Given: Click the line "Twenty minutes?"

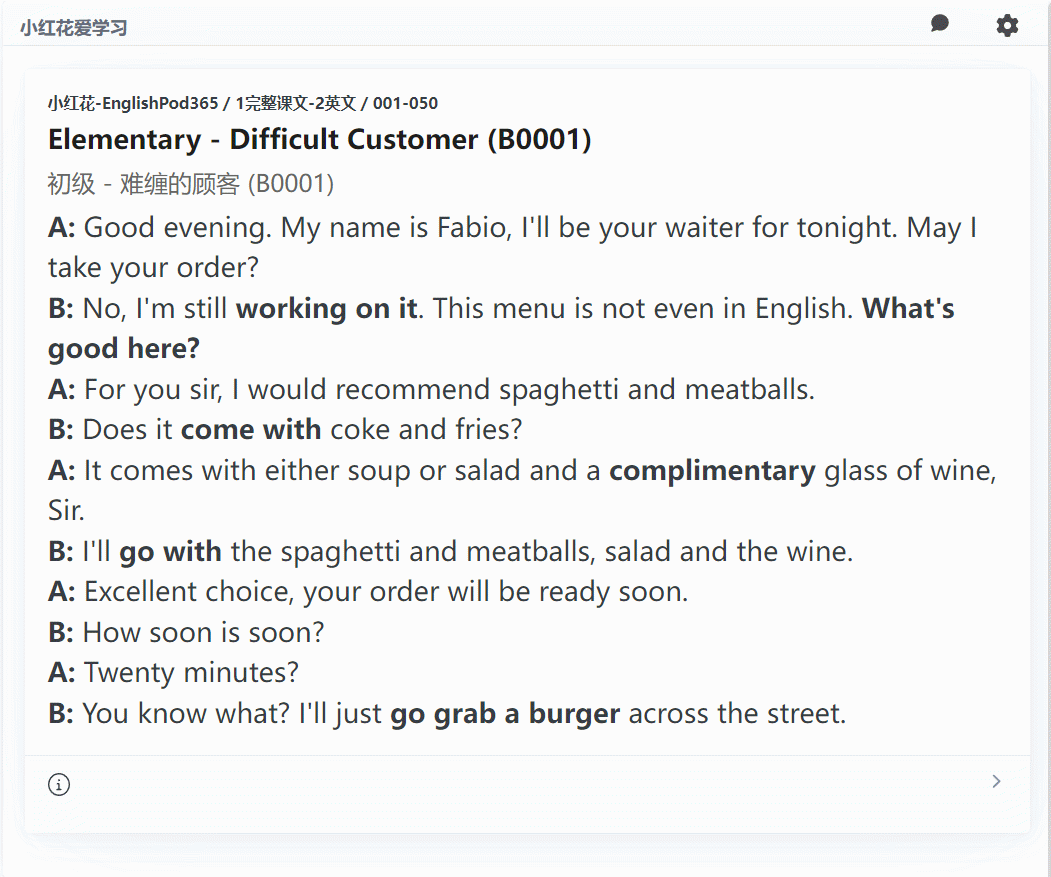Looking at the screenshot, I should click(x=191, y=673).
